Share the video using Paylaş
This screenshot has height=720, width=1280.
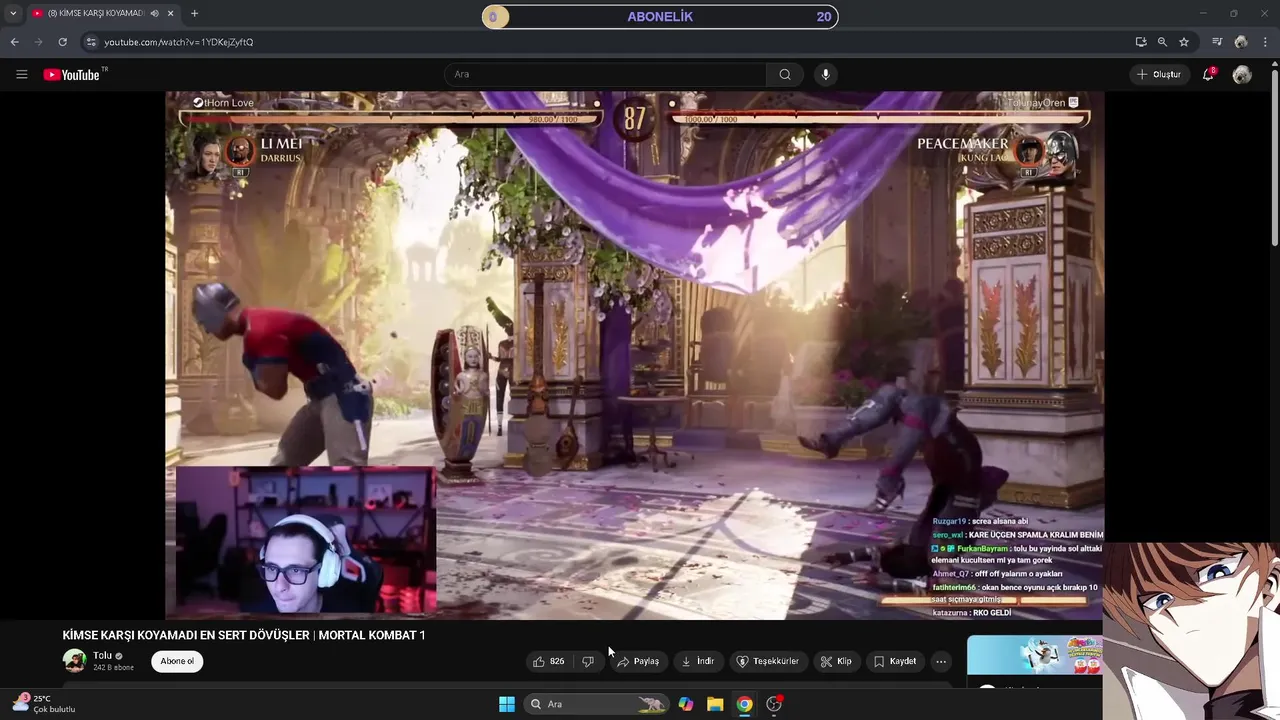638,661
